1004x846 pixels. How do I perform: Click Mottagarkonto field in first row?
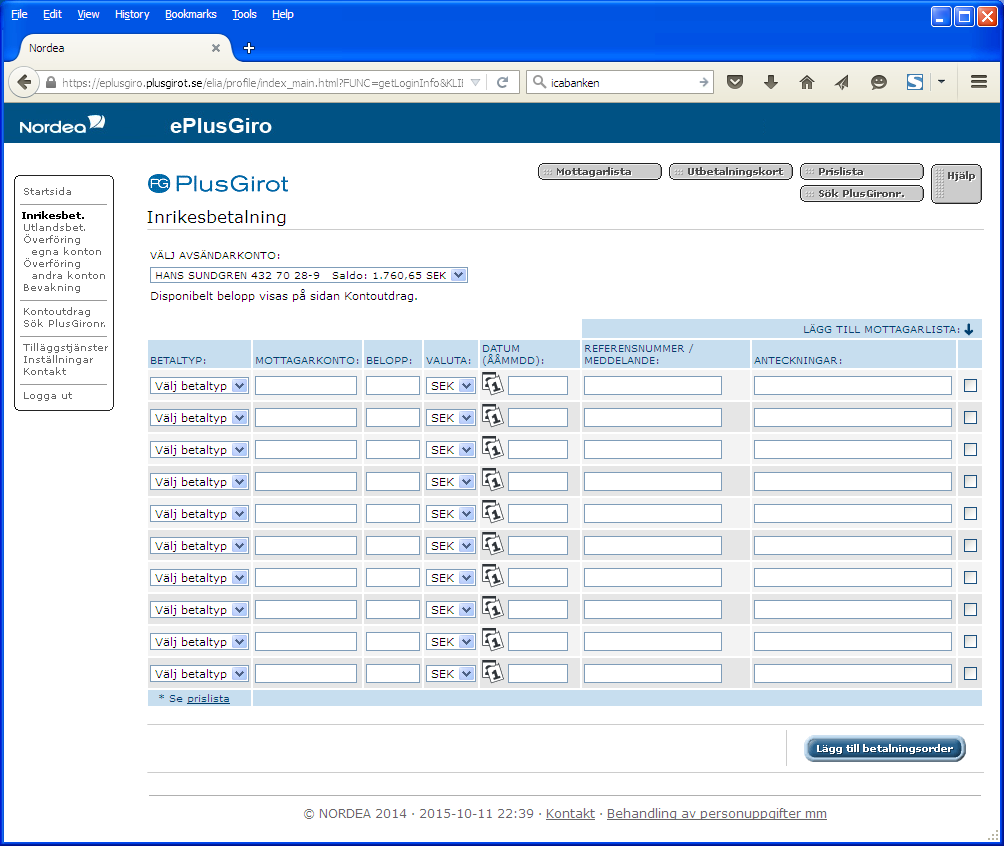306,386
